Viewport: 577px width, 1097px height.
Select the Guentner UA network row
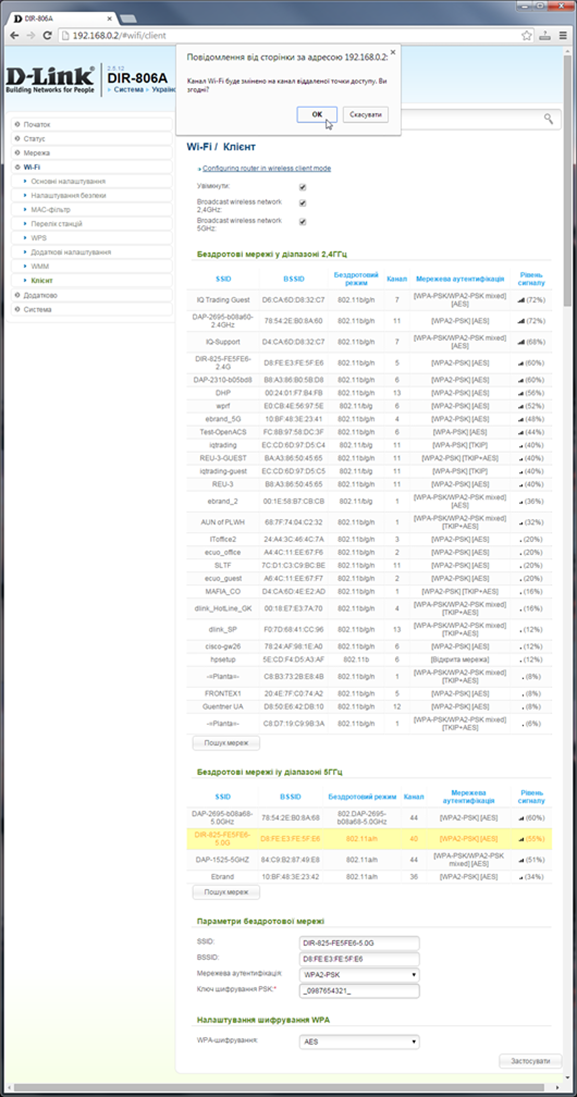pyautogui.click(x=369, y=707)
